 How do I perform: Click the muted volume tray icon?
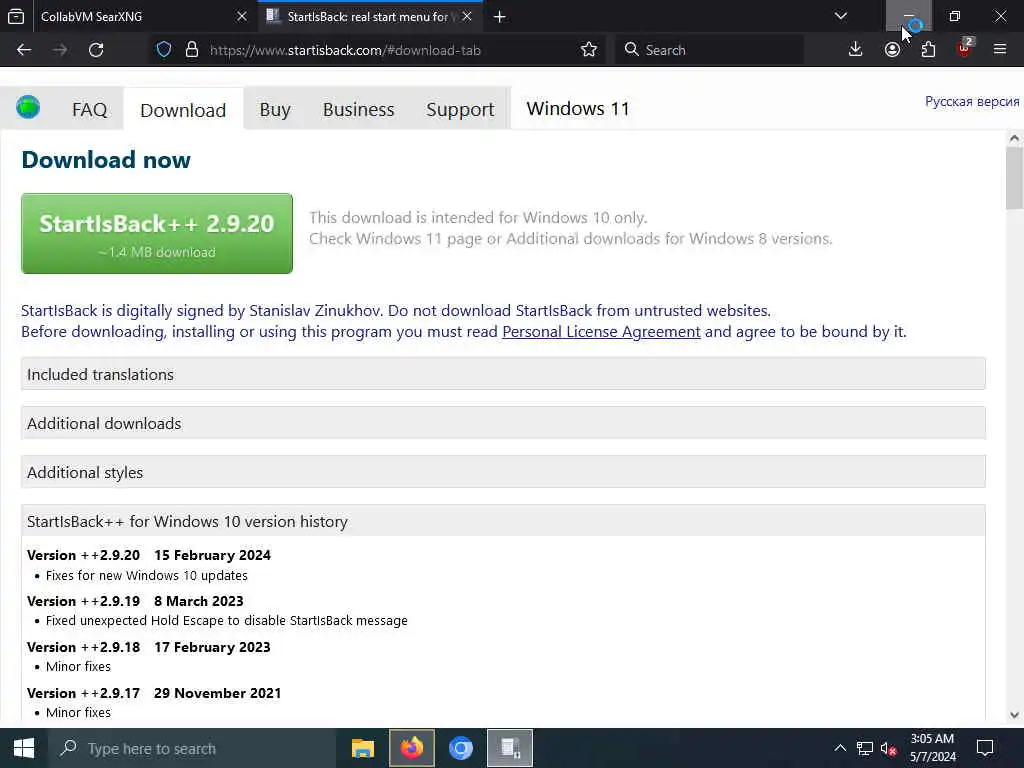pyautogui.click(x=888, y=748)
